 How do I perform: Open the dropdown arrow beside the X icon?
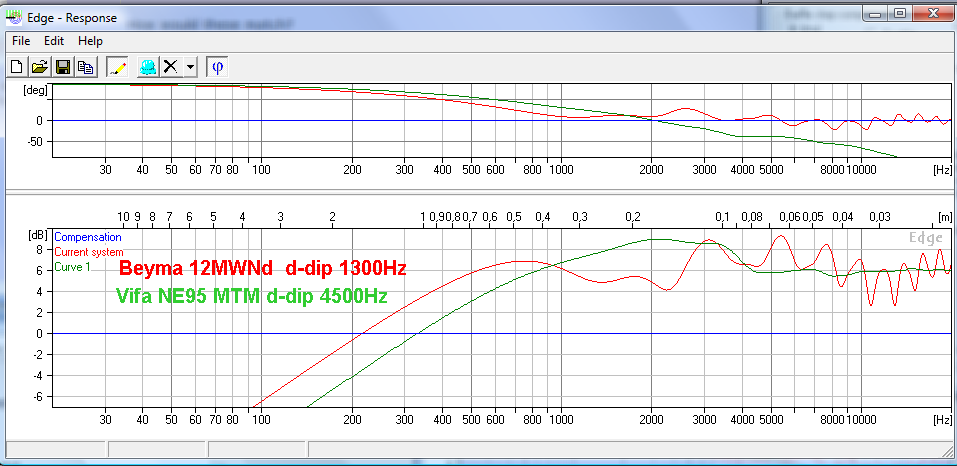190,66
